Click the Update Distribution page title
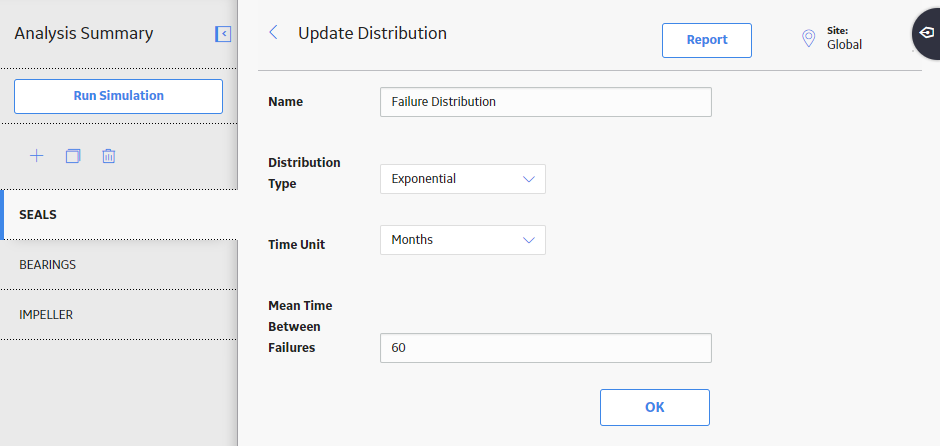The width and height of the screenshot is (940, 446). coord(372,33)
